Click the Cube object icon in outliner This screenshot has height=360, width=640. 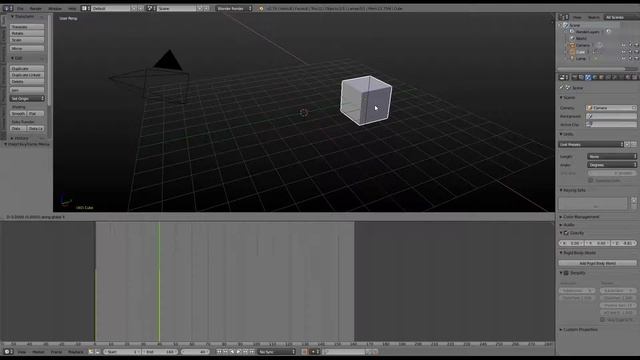tap(572, 52)
